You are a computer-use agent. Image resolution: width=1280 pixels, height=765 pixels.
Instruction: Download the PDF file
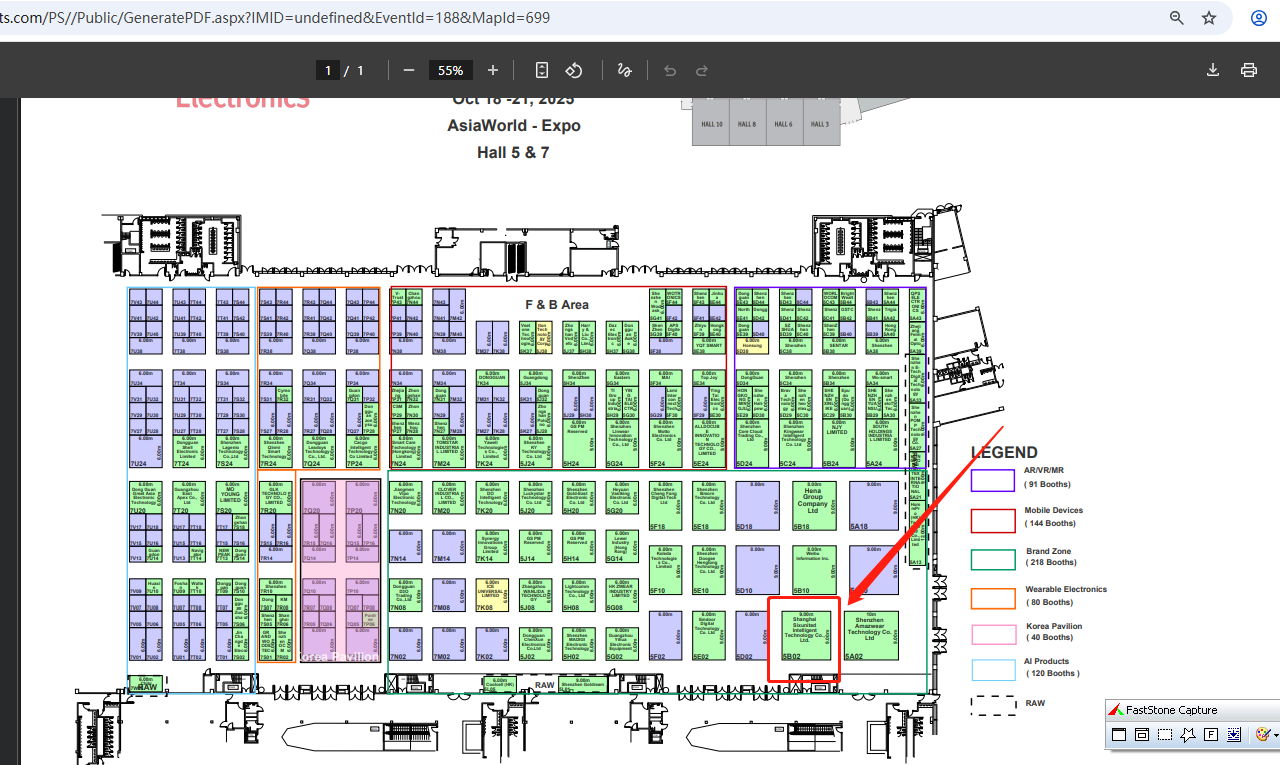pos(1213,70)
